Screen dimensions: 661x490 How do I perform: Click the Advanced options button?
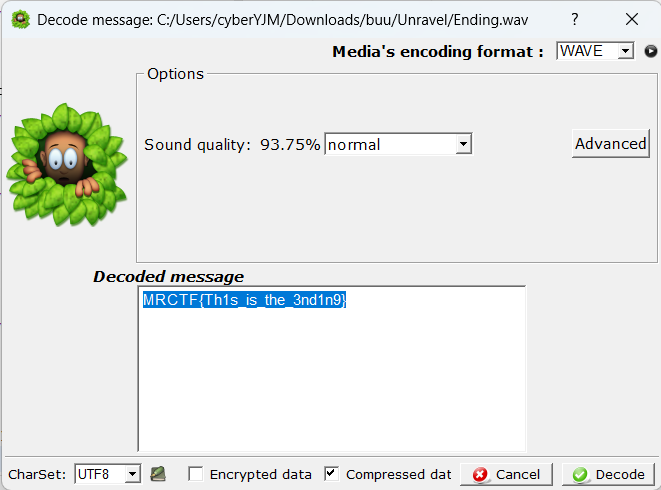point(610,144)
